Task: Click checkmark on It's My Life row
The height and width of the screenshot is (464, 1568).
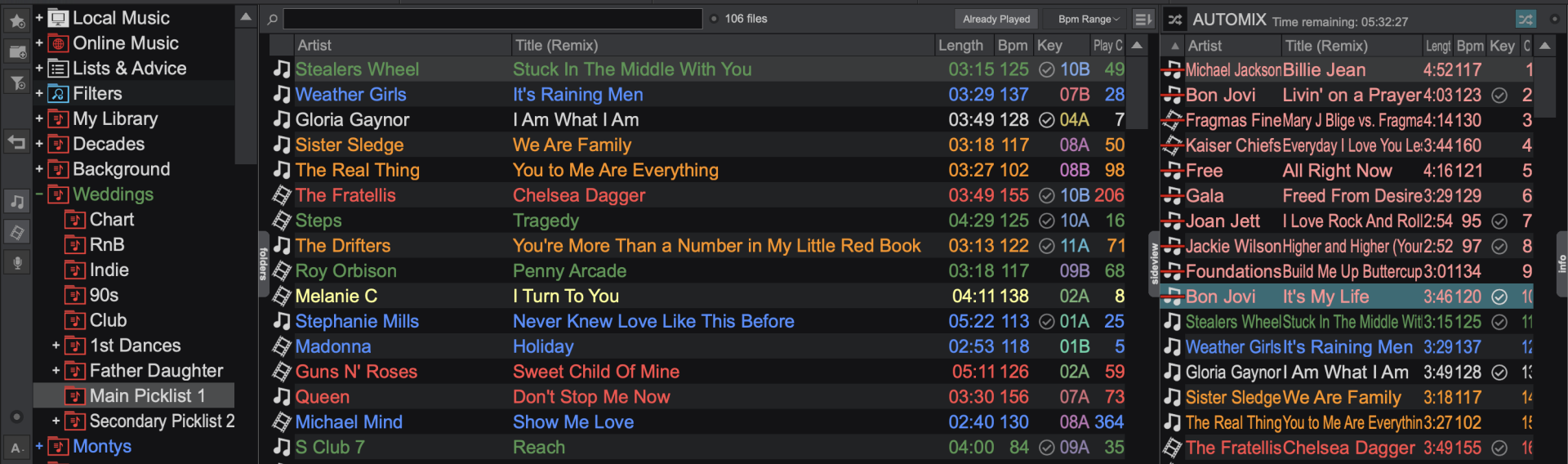Action: click(1499, 297)
